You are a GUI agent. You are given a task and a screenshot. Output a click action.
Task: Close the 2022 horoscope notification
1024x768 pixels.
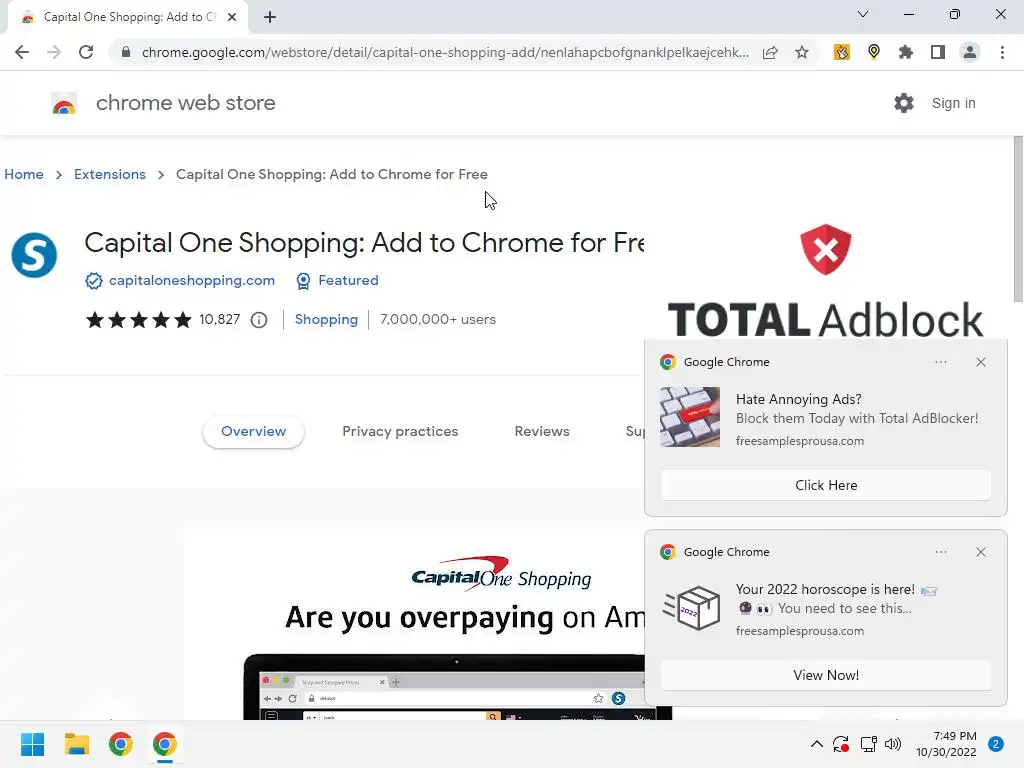981,552
